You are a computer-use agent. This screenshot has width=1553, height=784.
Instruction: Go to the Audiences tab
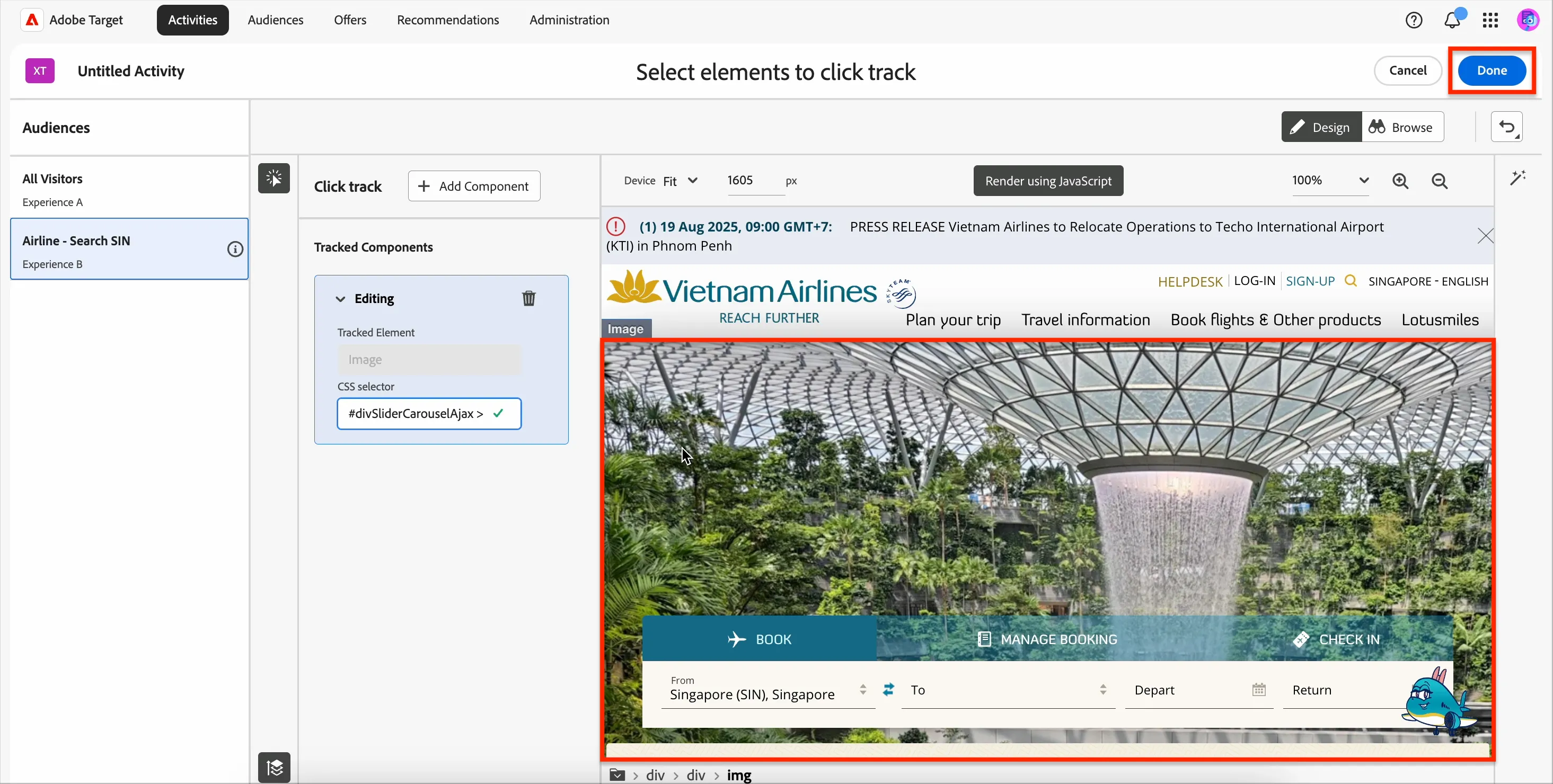pos(276,20)
